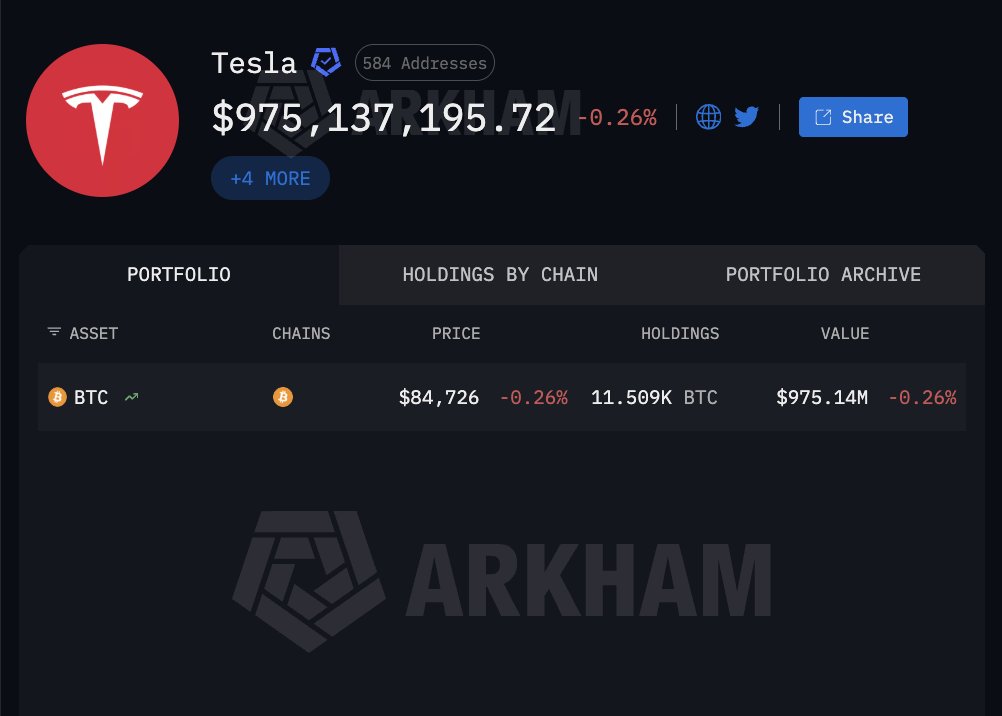Click the Share button
The width and height of the screenshot is (1002, 716).
pyautogui.click(x=853, y=117)
